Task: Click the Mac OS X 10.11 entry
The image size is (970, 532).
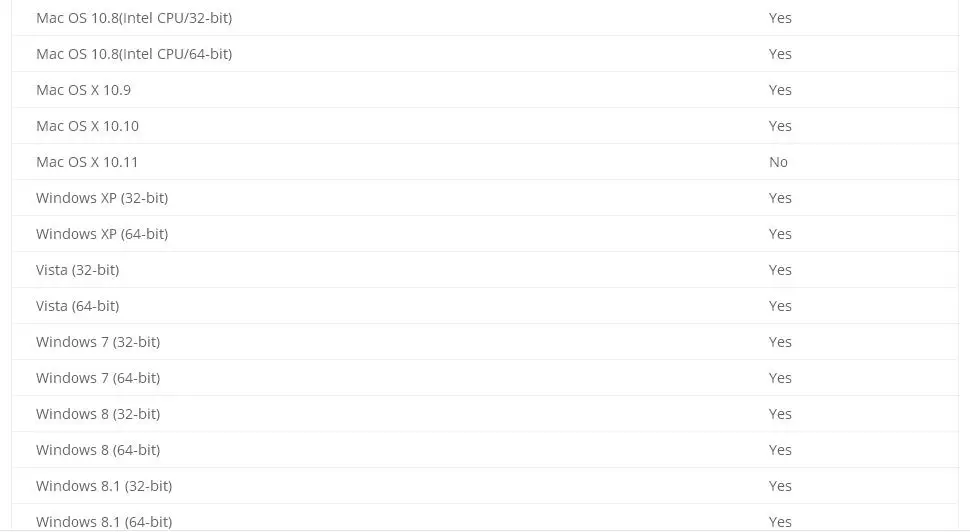Action: point(87,161)
